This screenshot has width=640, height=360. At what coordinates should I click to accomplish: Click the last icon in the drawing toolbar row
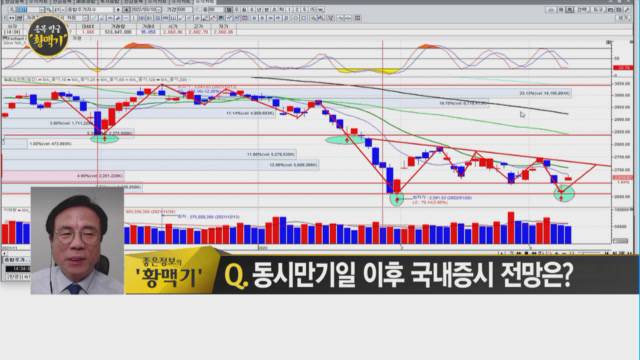[x=358, y=18]
